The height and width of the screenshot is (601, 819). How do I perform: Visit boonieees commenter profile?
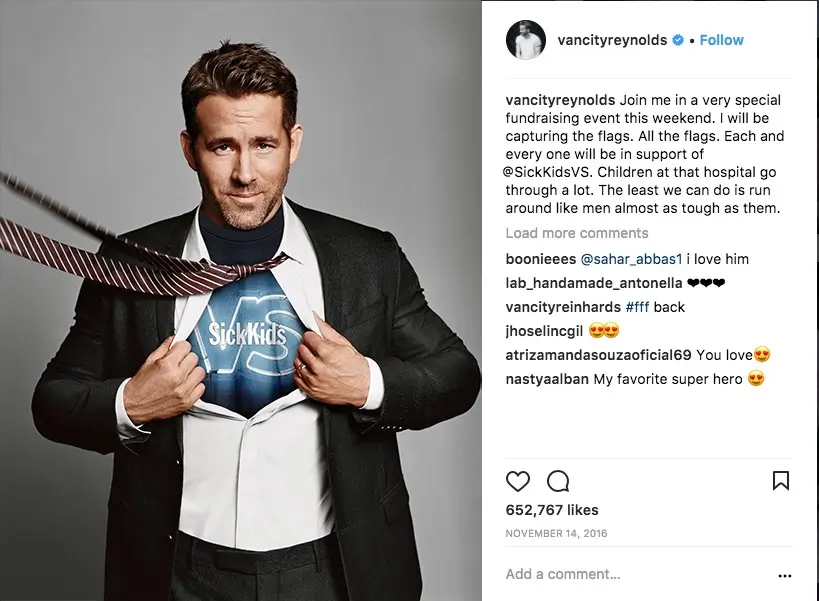click(x=541, y=259)
